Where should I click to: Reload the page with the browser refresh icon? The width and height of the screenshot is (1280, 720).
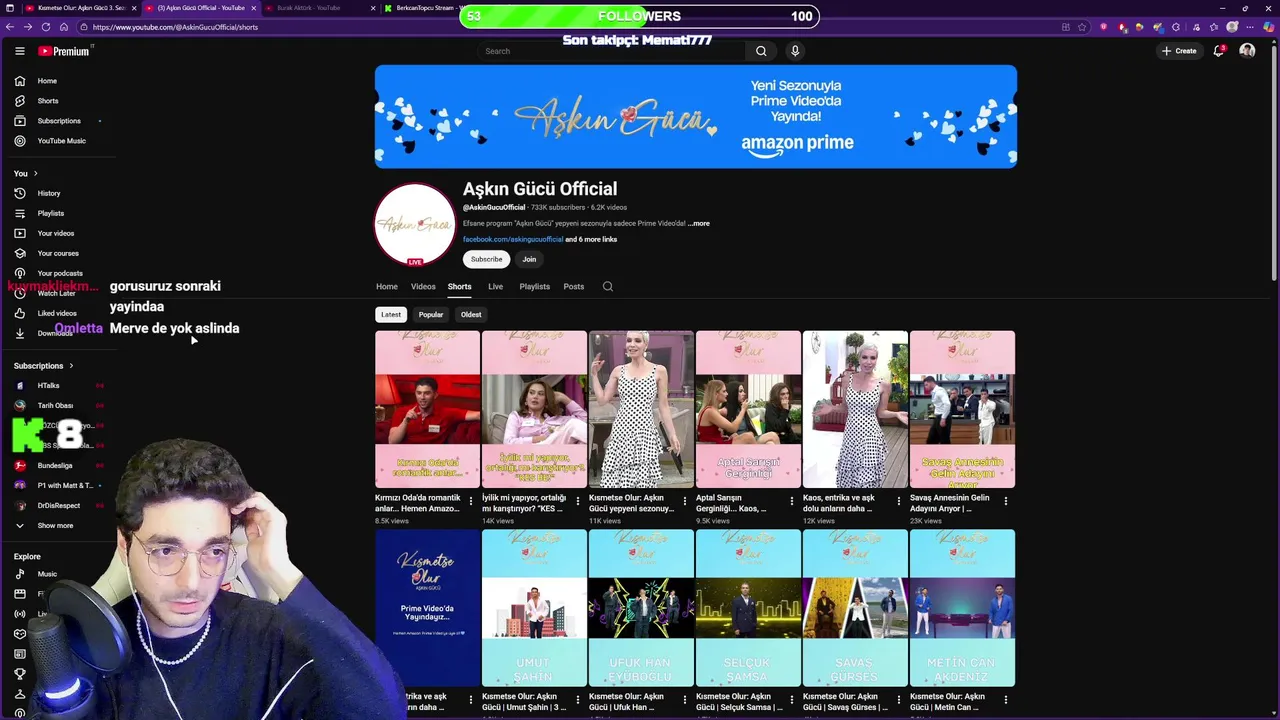coord(46,27)
